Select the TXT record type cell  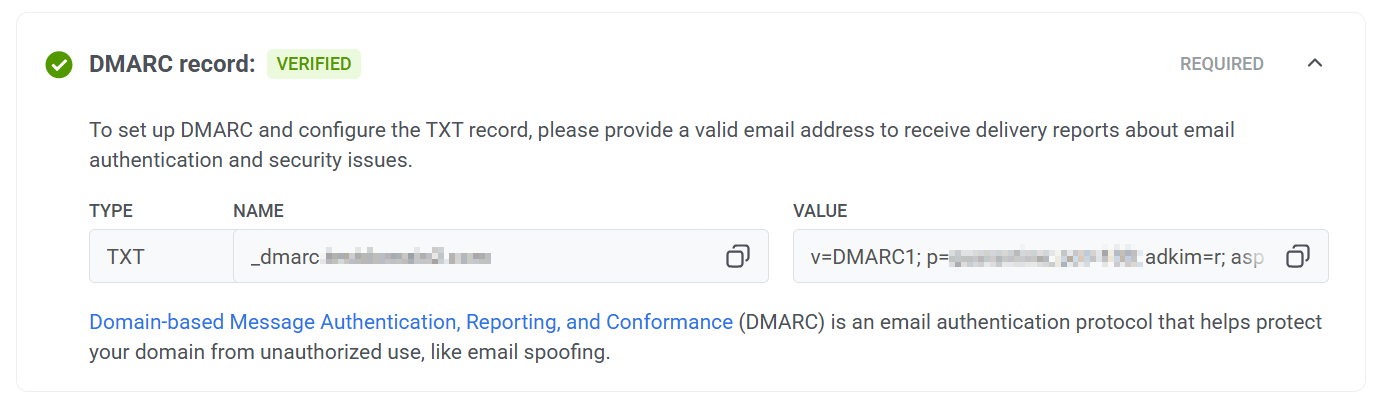coord(126,257)
